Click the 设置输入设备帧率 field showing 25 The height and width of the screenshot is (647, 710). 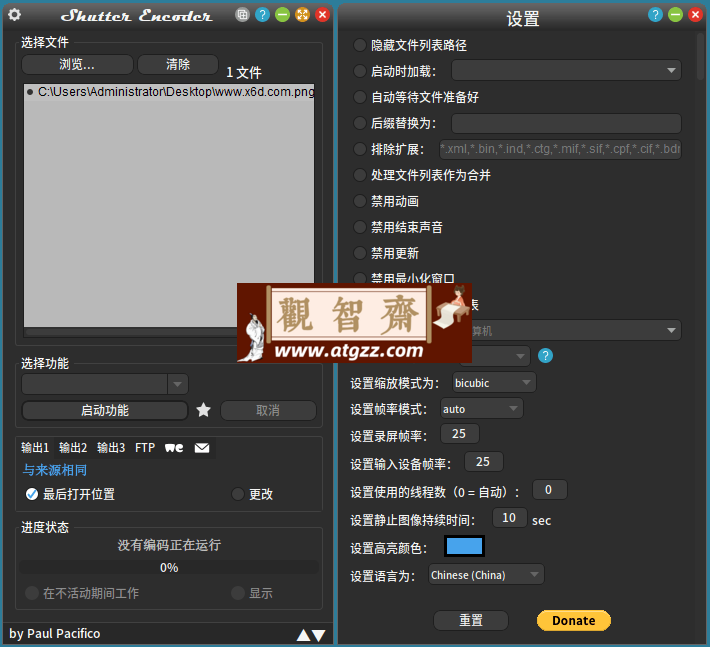pos(483,462)
